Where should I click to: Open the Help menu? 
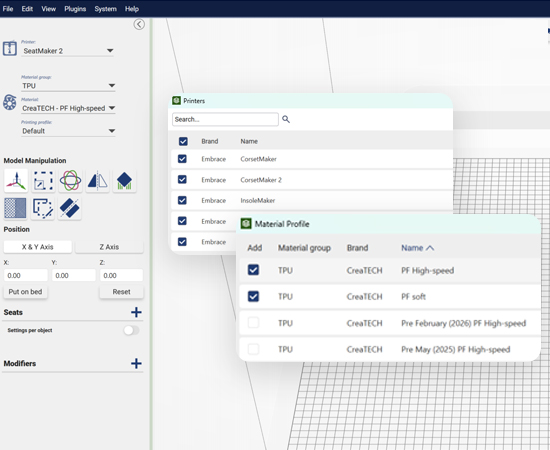click(132, 9)
